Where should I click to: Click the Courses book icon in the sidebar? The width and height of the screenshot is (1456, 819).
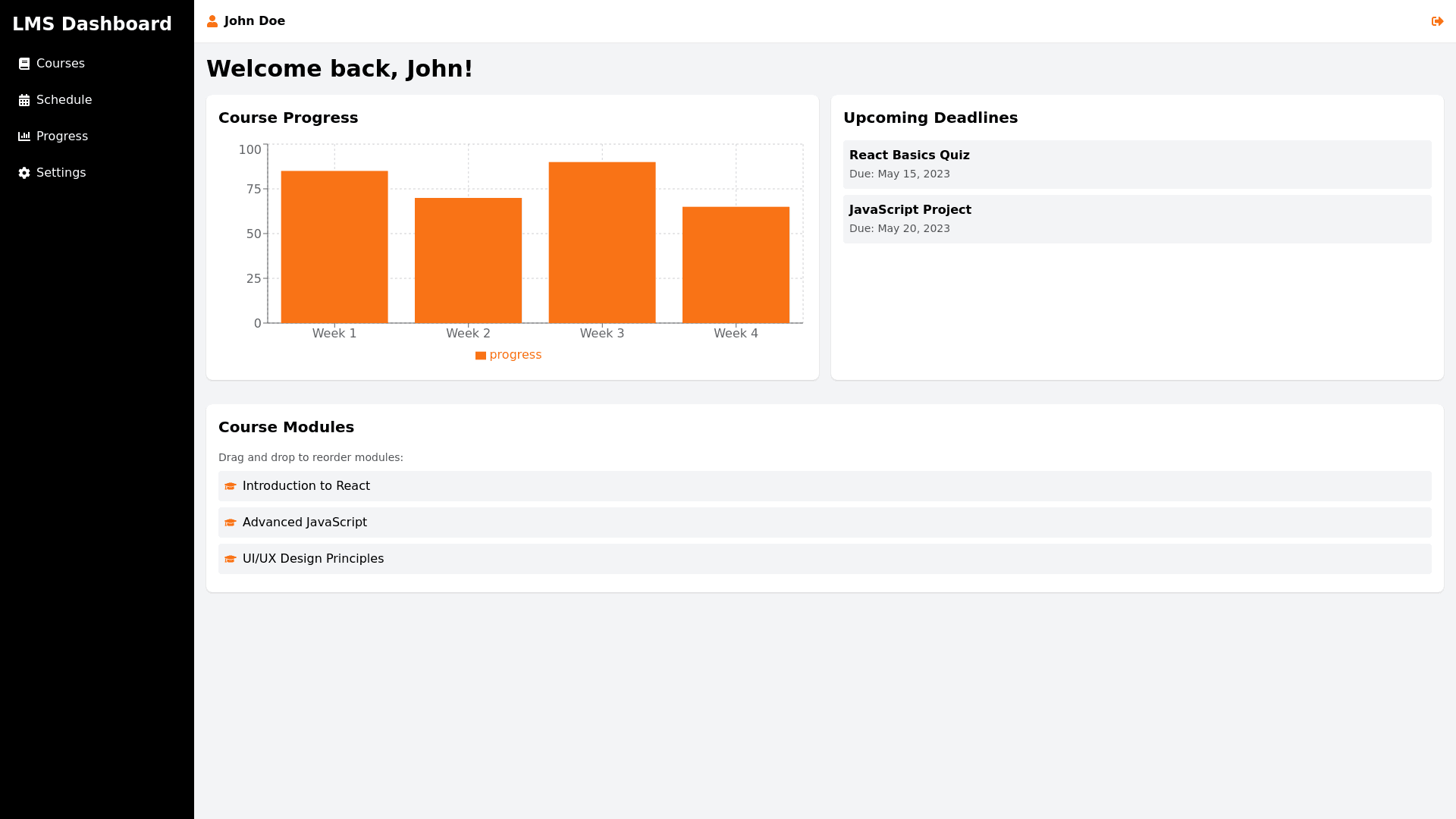[x=24, y=64]
